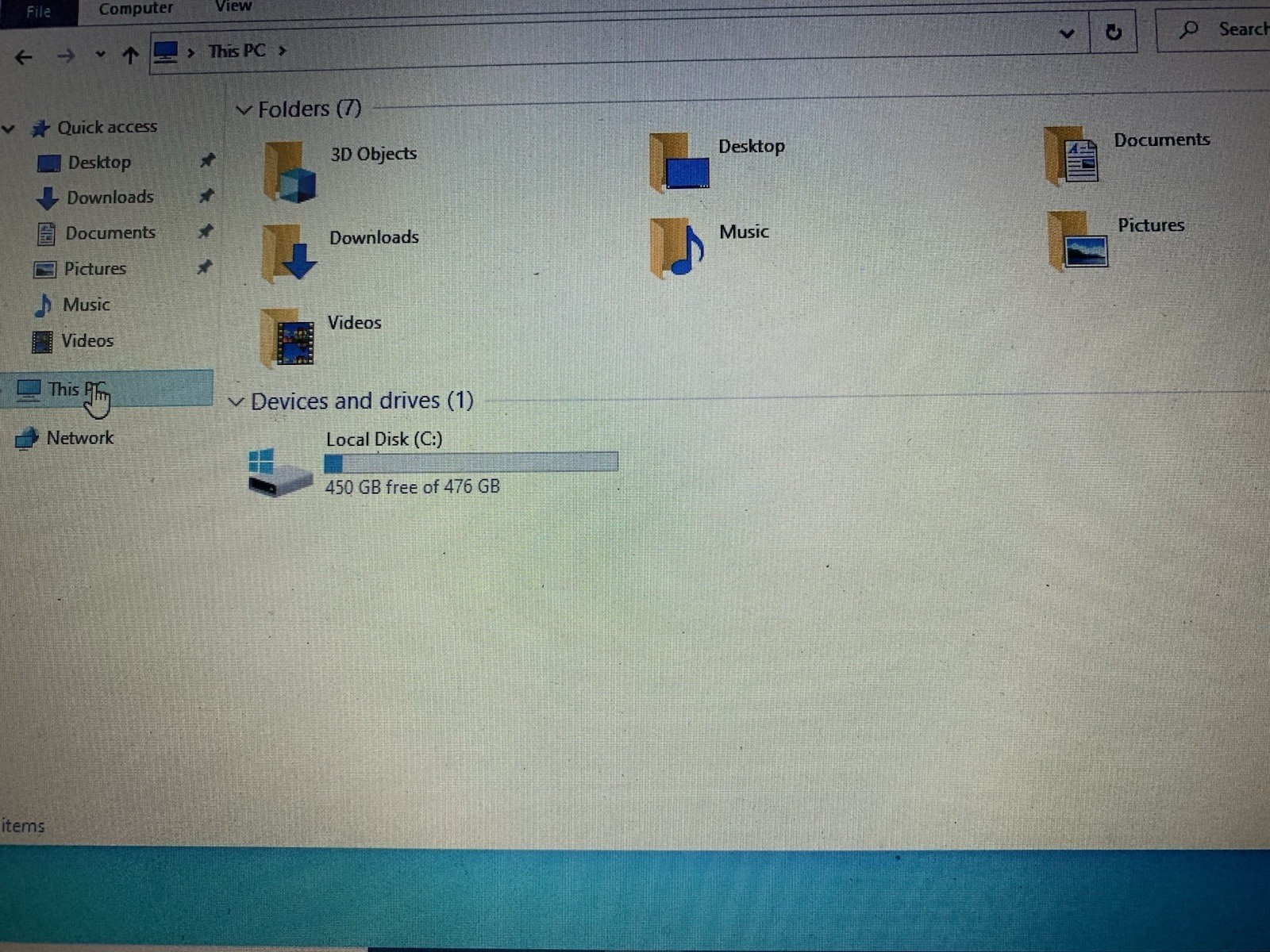Click the Folders (7) group header text

(x=310, y=109)
